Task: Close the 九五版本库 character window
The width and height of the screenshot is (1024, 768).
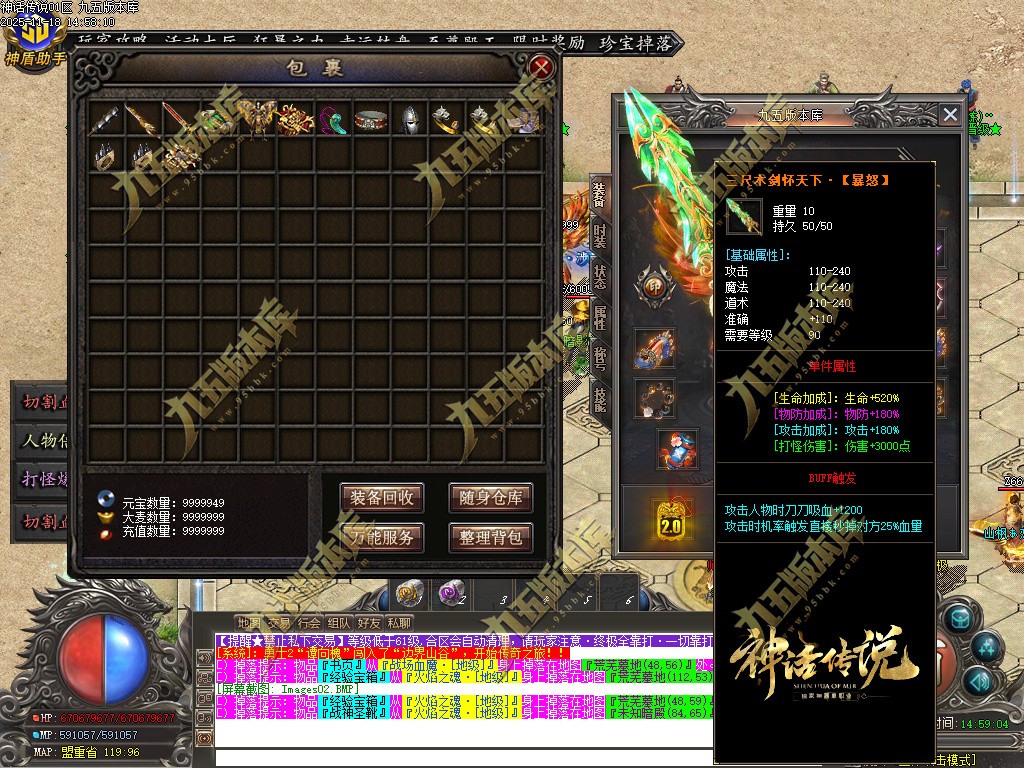Action: tap(950, 115)
